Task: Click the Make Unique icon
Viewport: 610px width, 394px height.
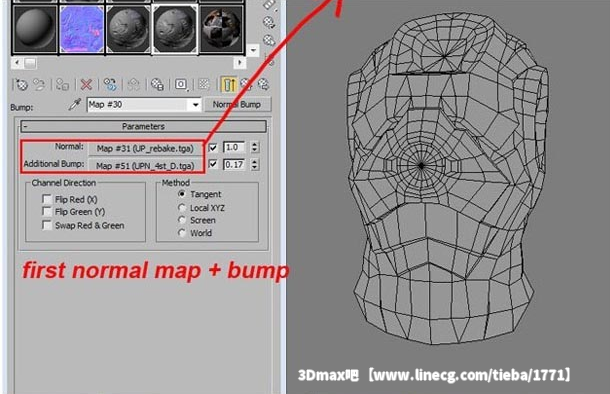Action: tap(133, 84)
